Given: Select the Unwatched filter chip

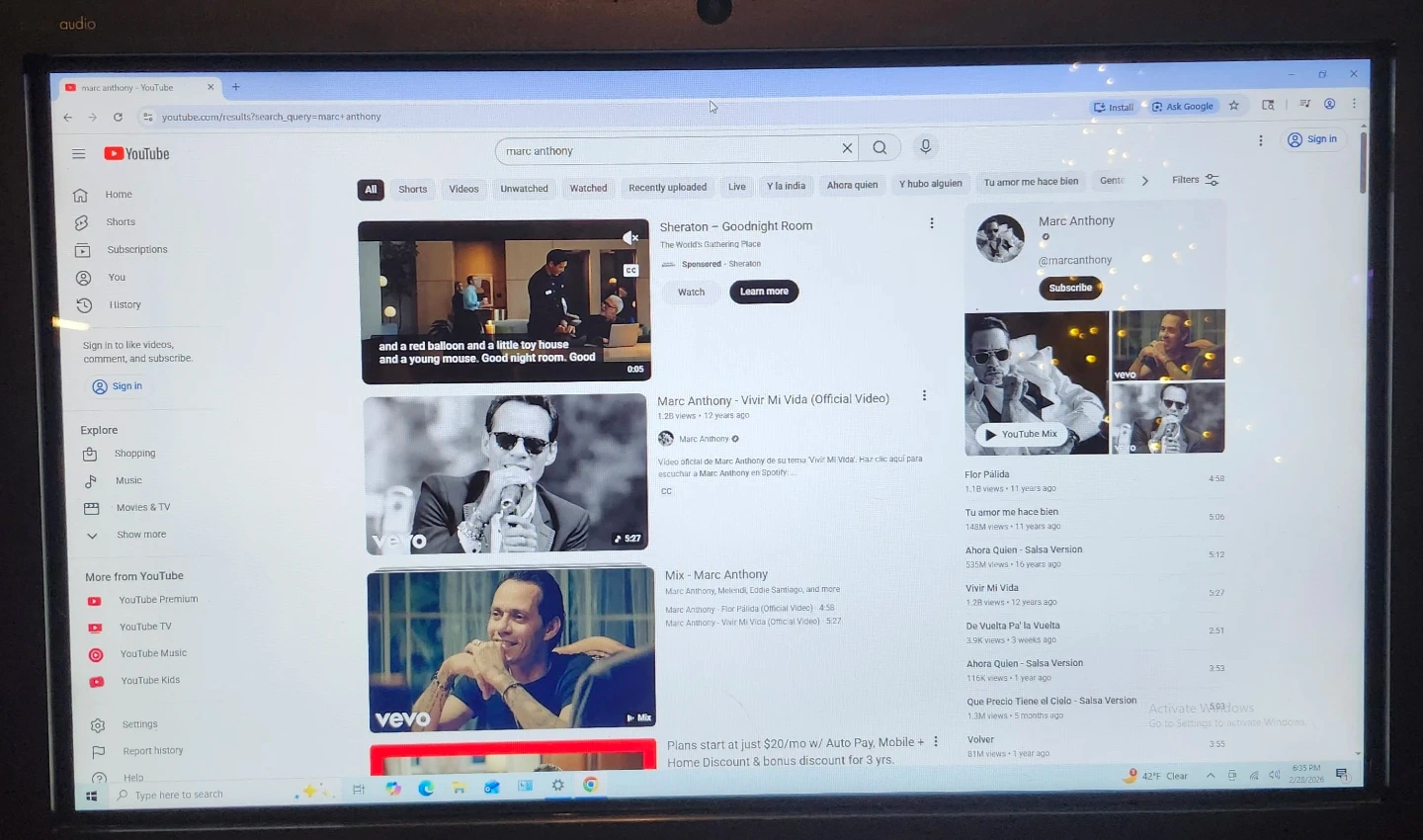Looking at the screenshot, I should [x=524, y=189].
